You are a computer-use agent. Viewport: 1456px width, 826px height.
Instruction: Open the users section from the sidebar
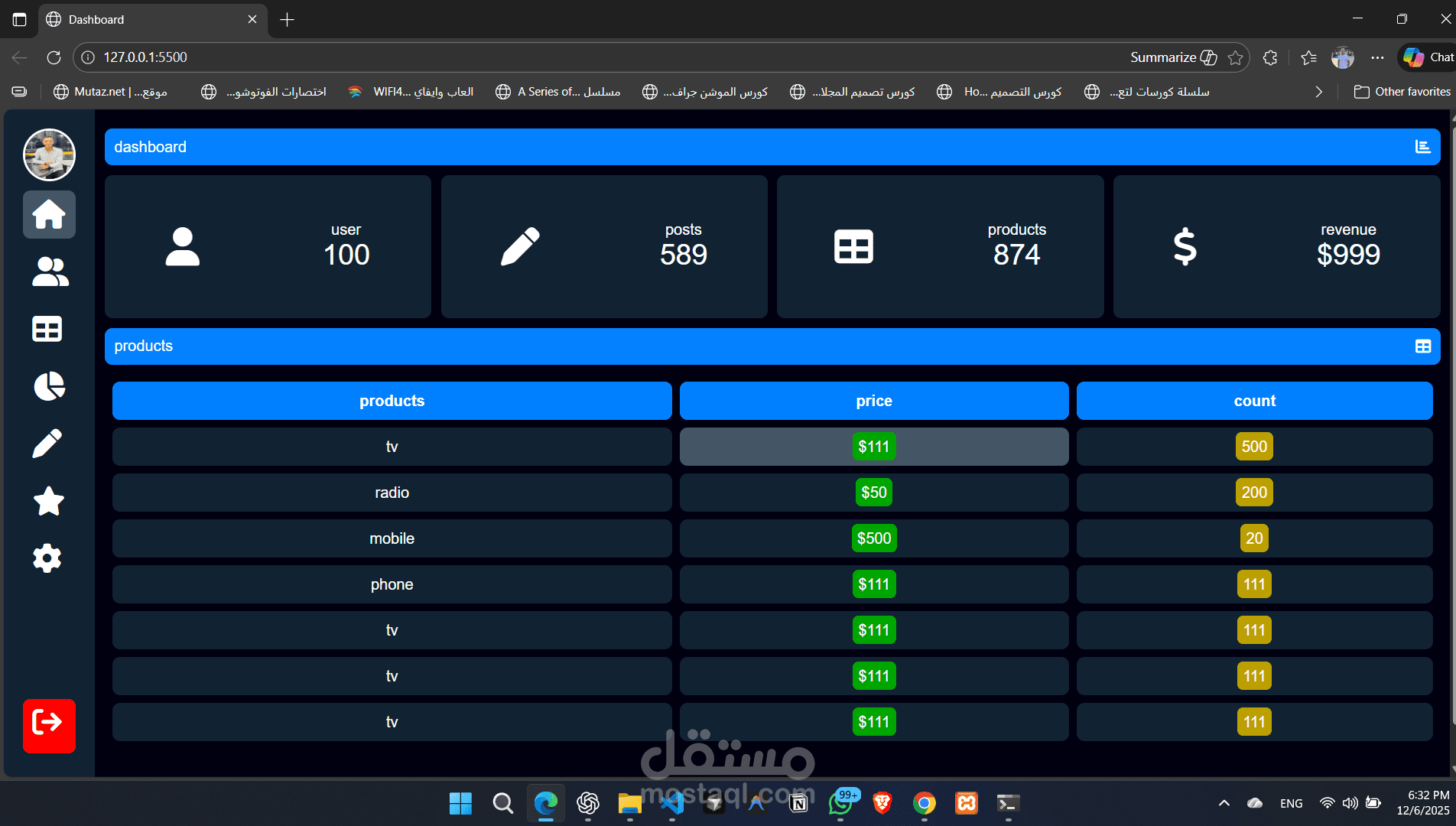49,272
